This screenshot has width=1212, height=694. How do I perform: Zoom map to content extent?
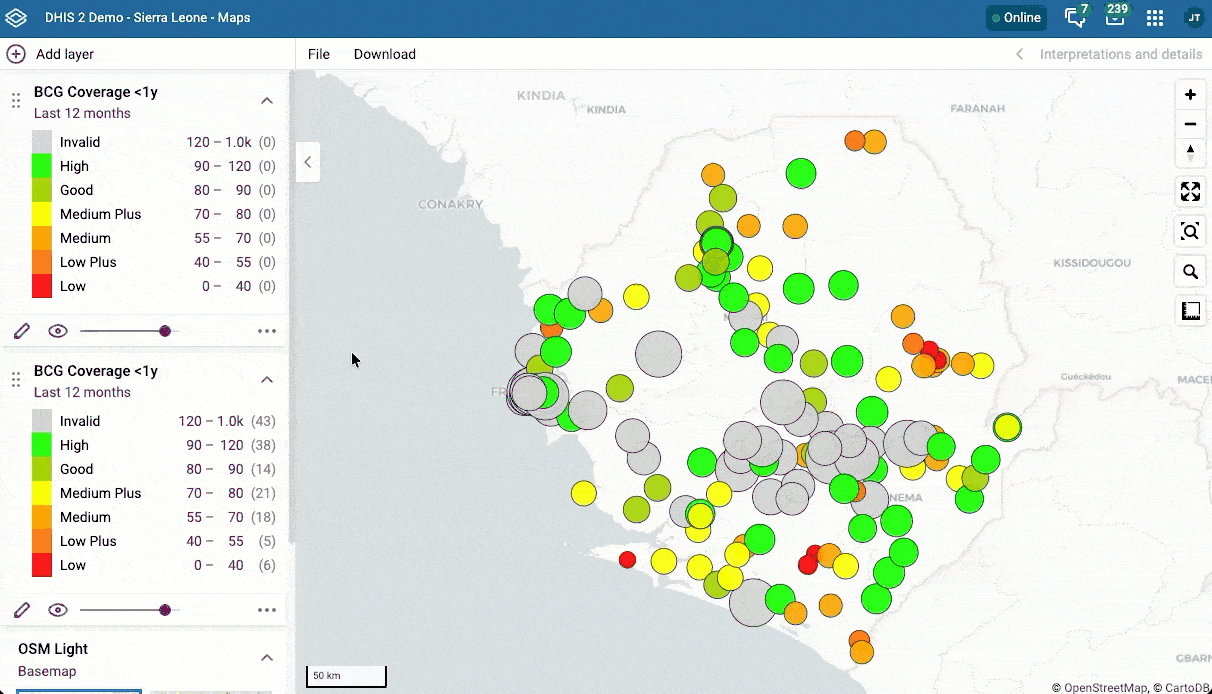click(x=1190, y=232)
